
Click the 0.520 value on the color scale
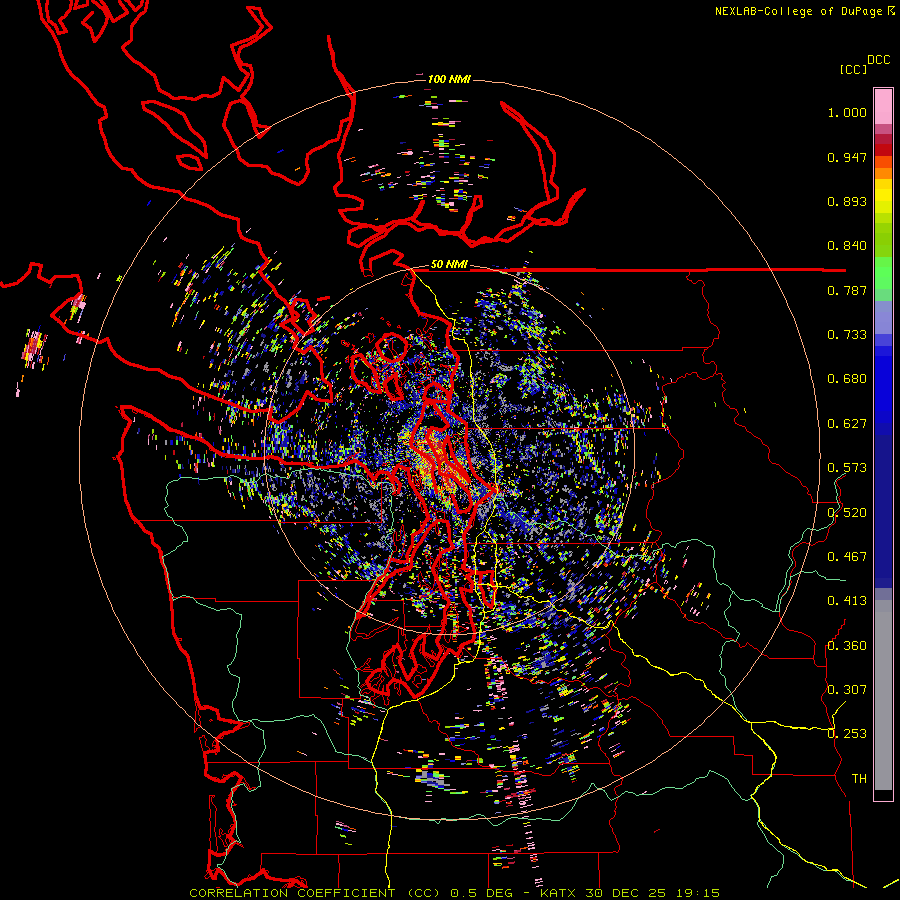click(847, 513)
